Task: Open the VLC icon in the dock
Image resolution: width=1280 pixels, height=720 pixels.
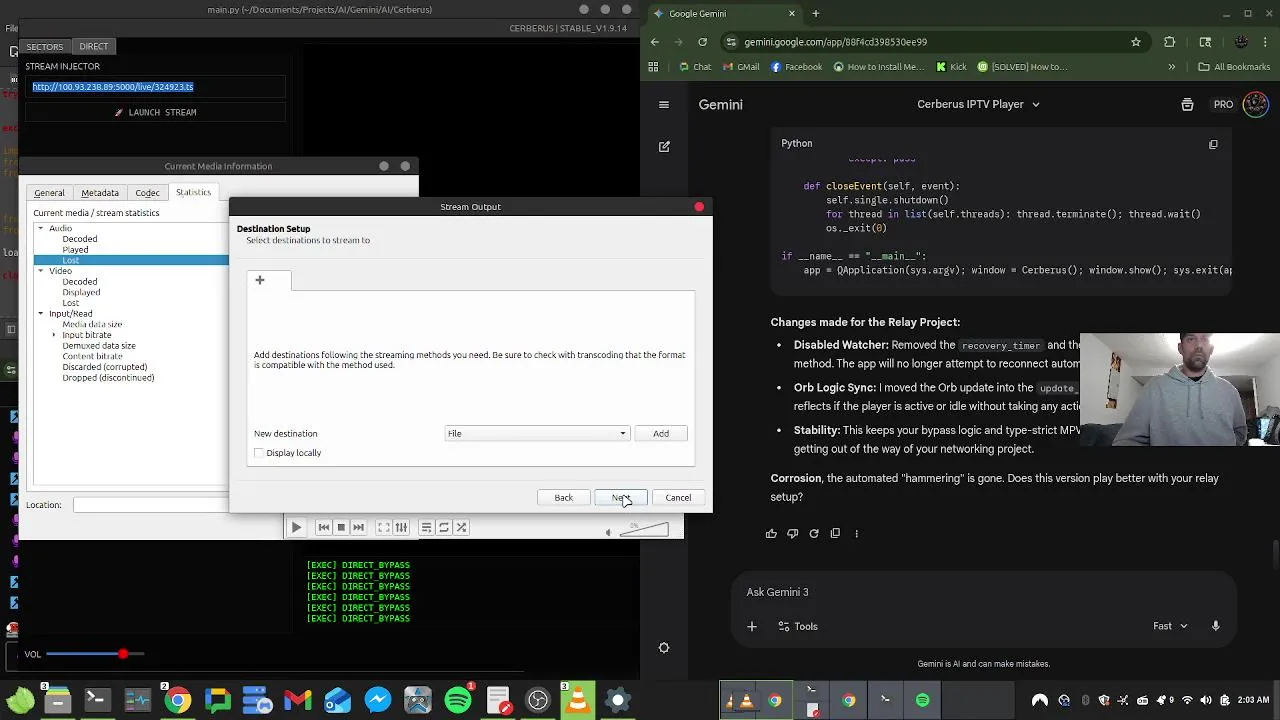Action: tap(578, 700)
